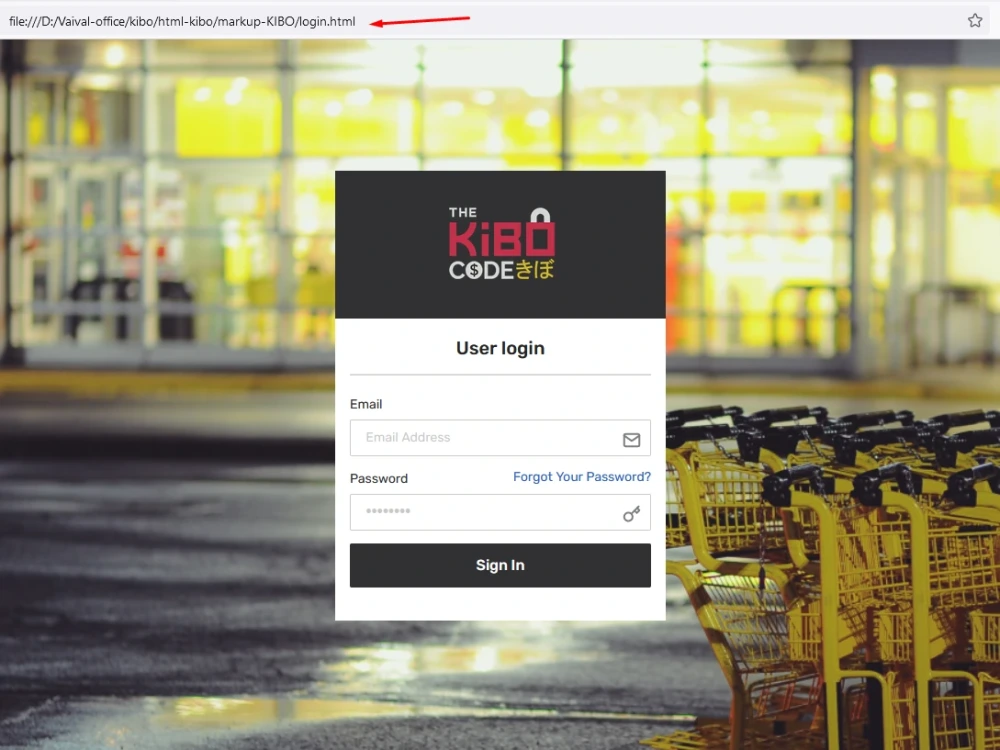Focus the Password input field
Screen dimensions: 1000x750
click(500, 512)
